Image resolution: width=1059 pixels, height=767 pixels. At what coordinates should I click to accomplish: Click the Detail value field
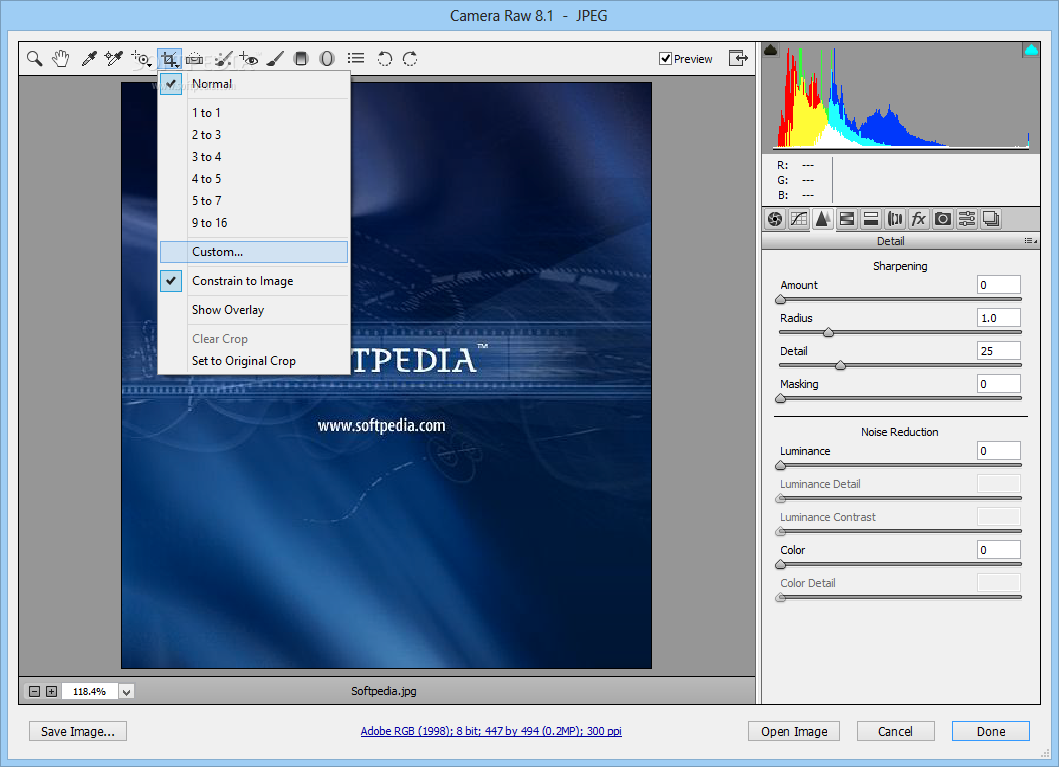[999, 351]
